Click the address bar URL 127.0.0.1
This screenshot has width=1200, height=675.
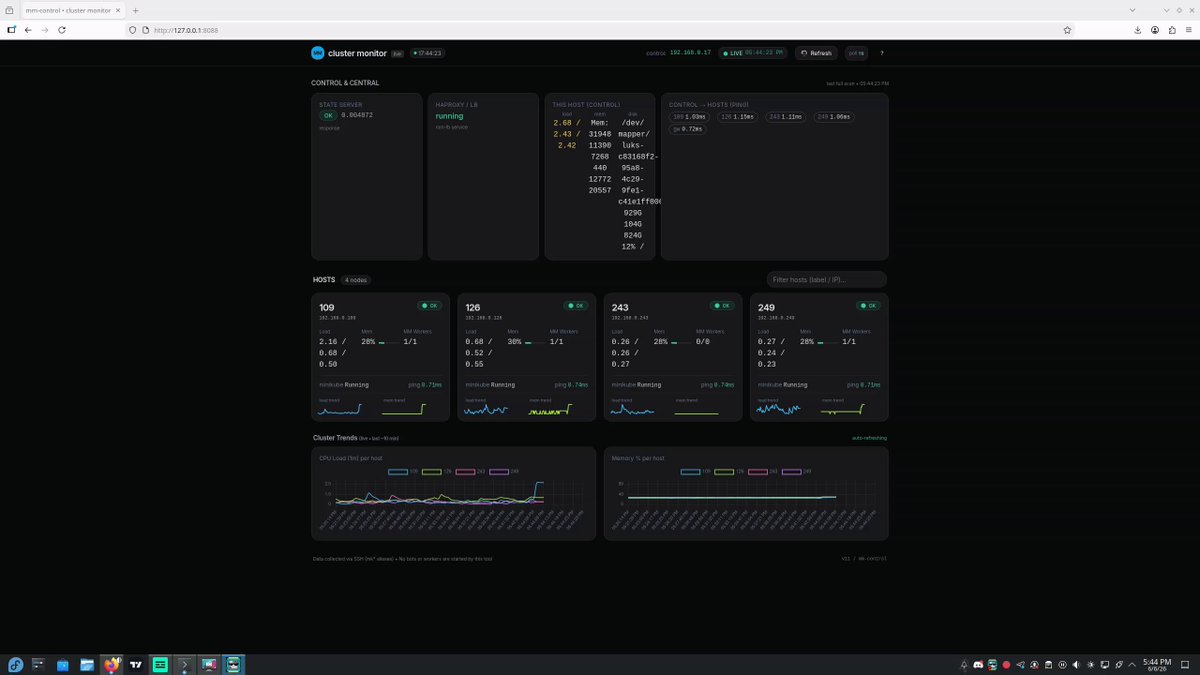(x=185, y=30)
